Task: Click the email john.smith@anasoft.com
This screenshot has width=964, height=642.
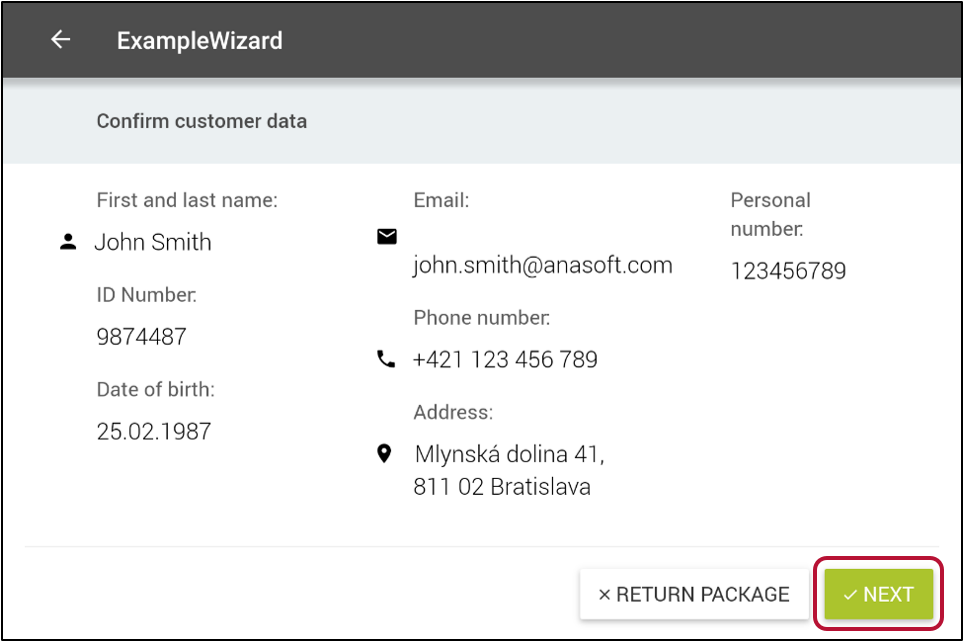Action: [x=542, y=265]
